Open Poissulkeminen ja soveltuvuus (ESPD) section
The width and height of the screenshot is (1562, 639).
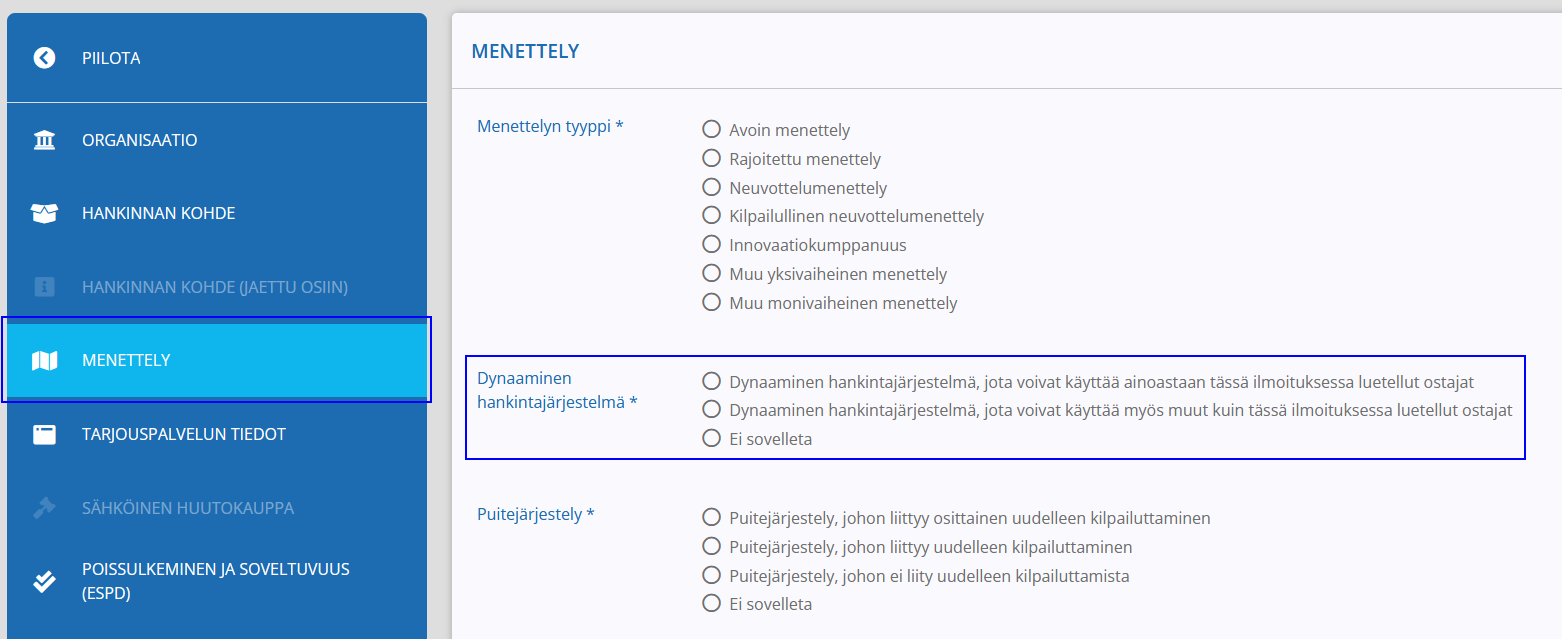point(217,581)
